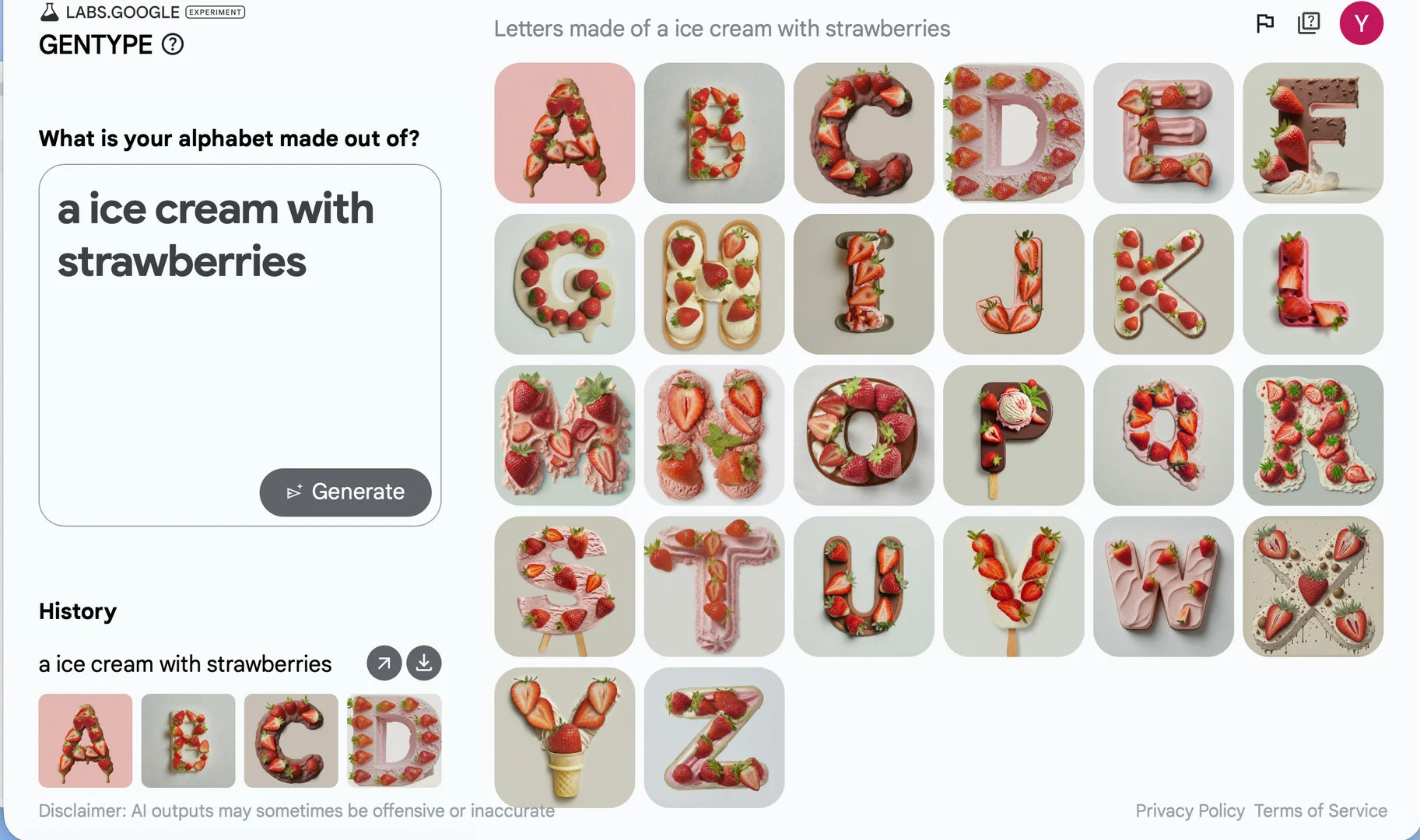Viewport: 1420px width, 840px height.
Task: Click the Labs.Google flask logo
Action: point(49,12)
